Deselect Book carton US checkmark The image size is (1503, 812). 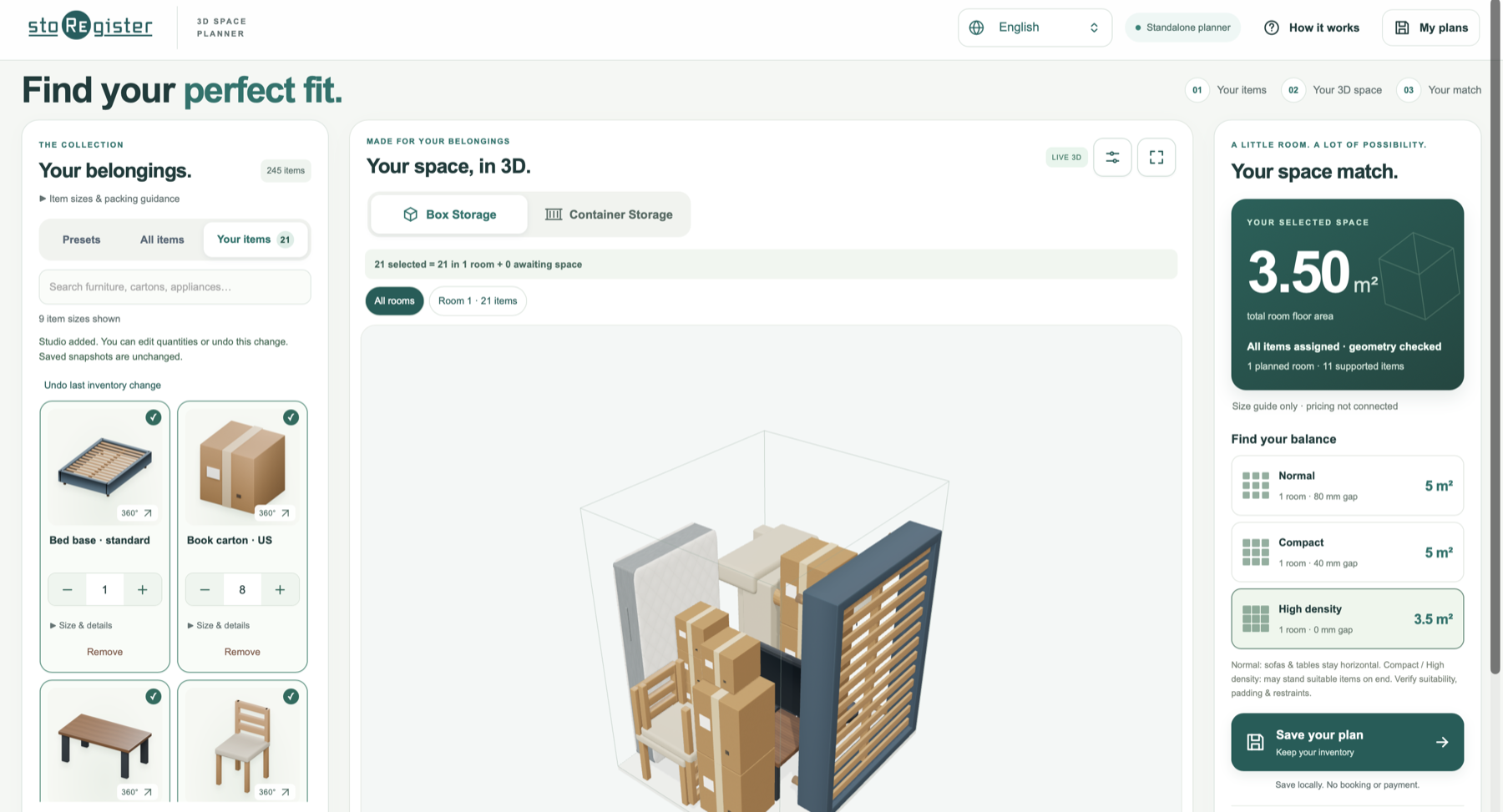click(291, 417)
